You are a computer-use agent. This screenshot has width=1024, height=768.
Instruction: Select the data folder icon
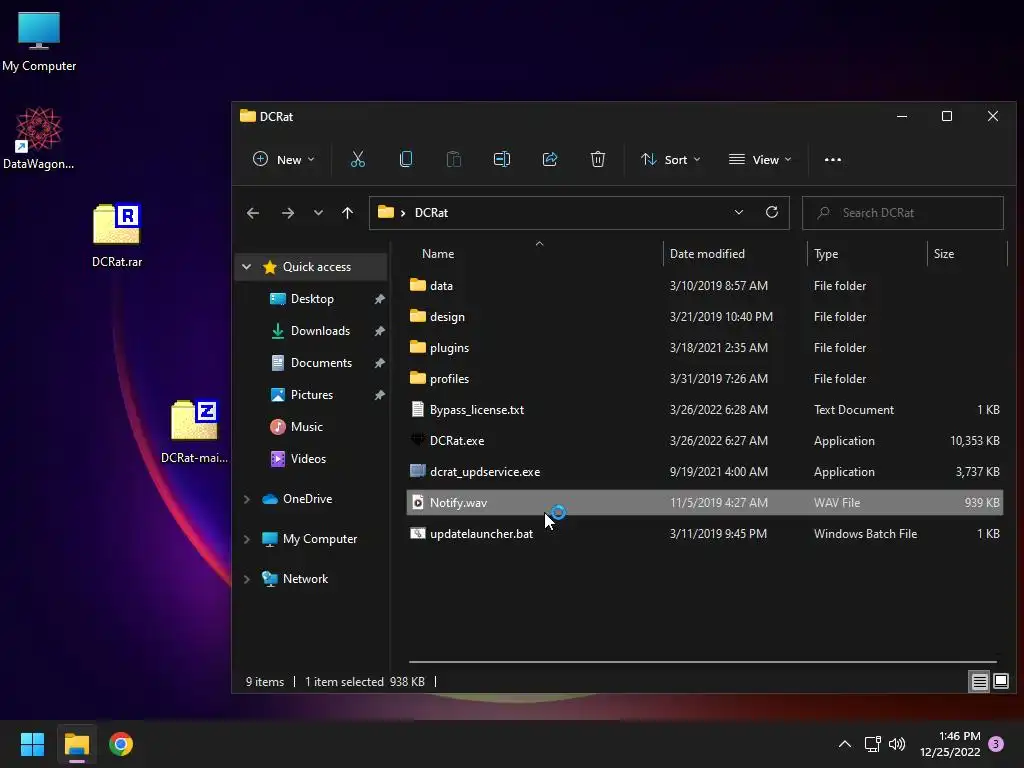(418, 285)
